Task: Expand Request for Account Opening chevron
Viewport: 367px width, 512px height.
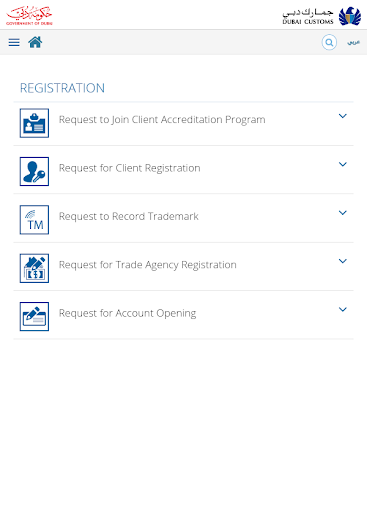Action: click(343, 309)
